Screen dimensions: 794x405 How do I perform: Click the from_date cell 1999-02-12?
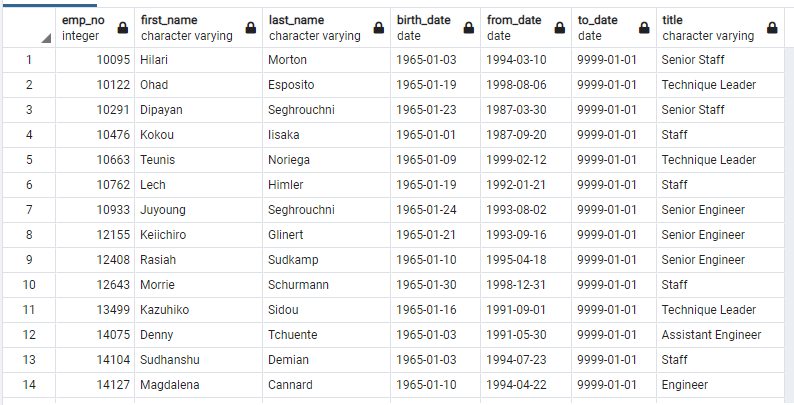point(526,159)
